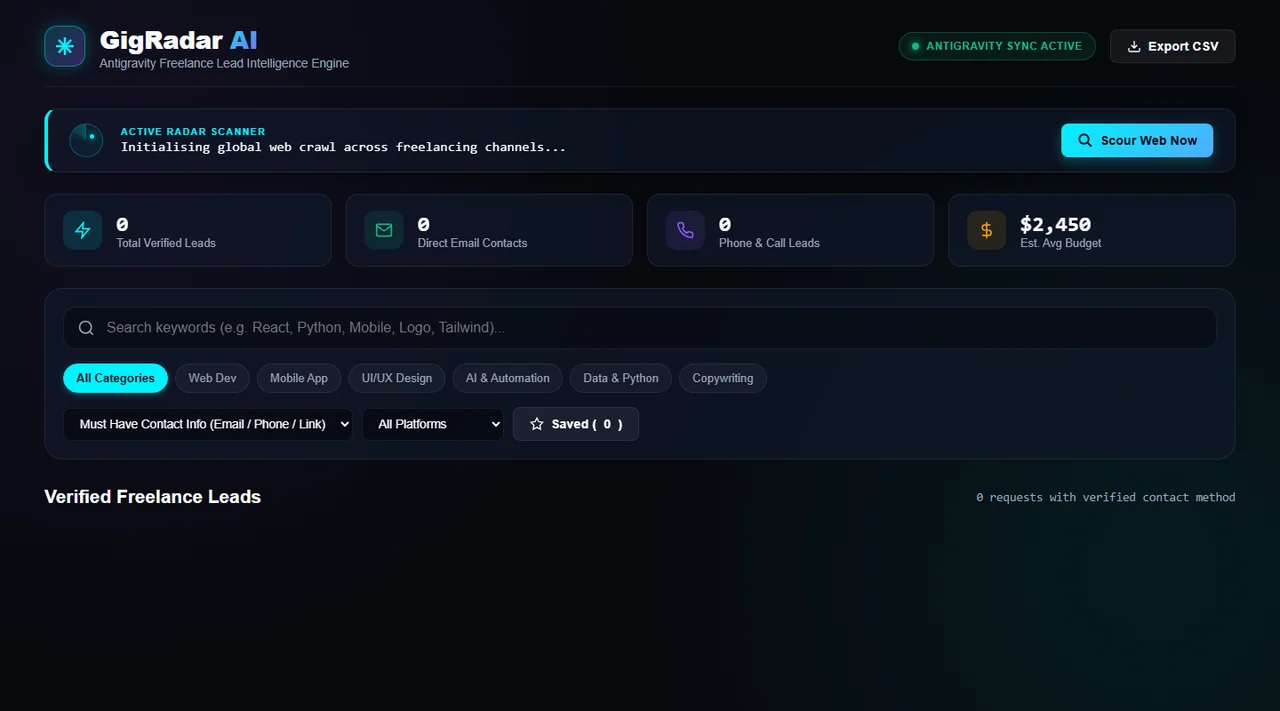Click the Total Verified Leads label
Viewport: 1280px width, 711px height.
(x=166, y=243)
